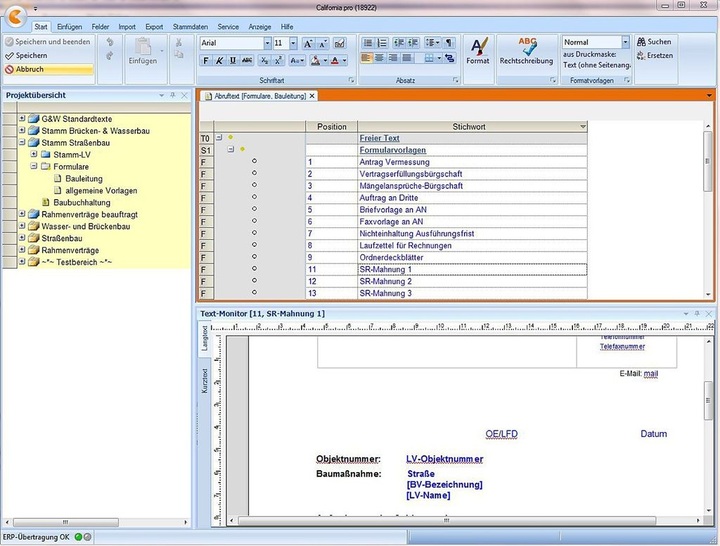Select the Baubuchhaltung tree item
This screenshot has width=720, height=546.
pyautogui.click(x=81, y=203)
